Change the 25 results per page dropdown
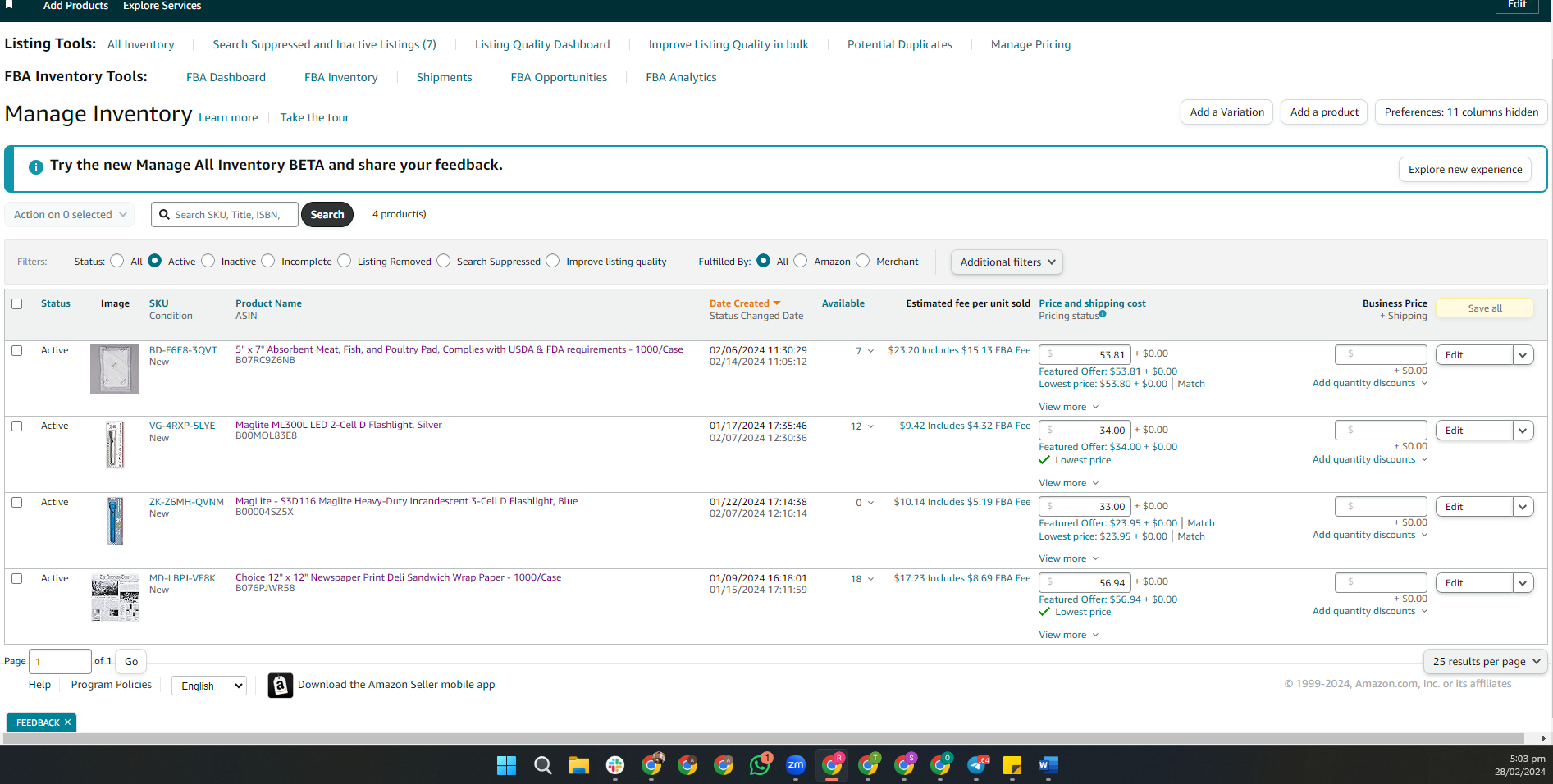Screen dimensions: 1553x784 1486,662
